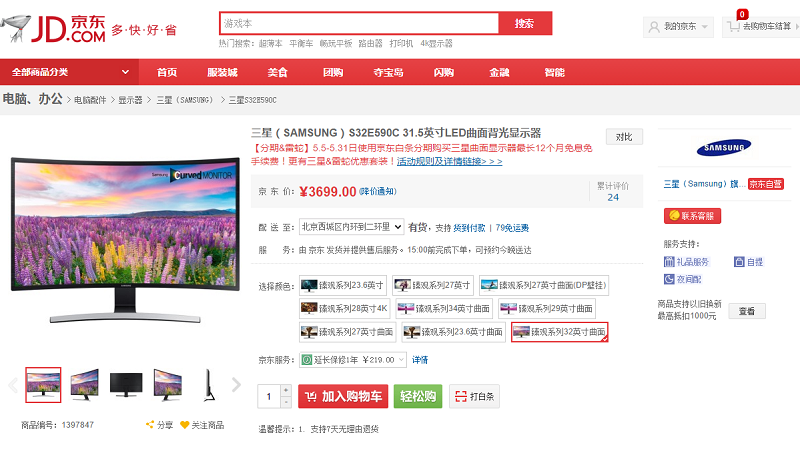Click breadcrumb 电脑、办公
Screen dimensions: 800x453
click(33, 99)
